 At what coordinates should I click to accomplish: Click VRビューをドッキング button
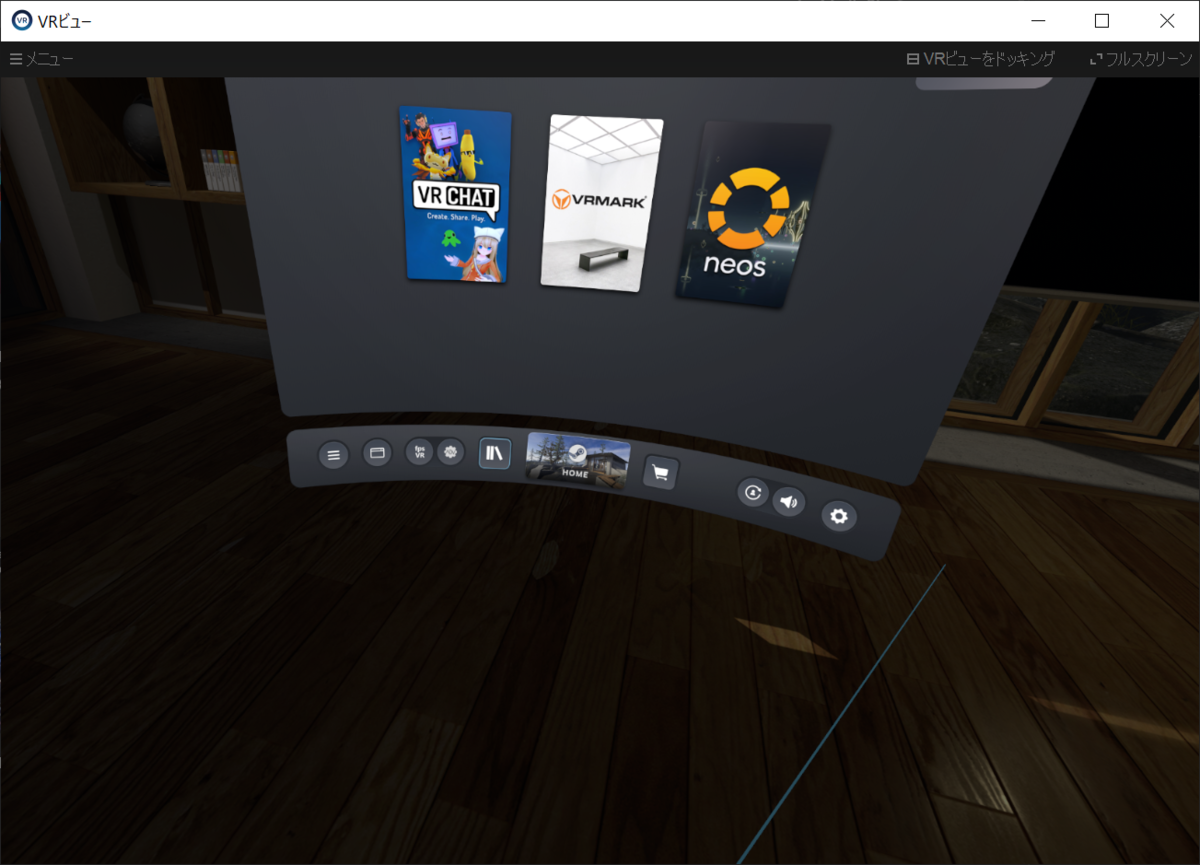pyautogui.click(x=980, y=59)
